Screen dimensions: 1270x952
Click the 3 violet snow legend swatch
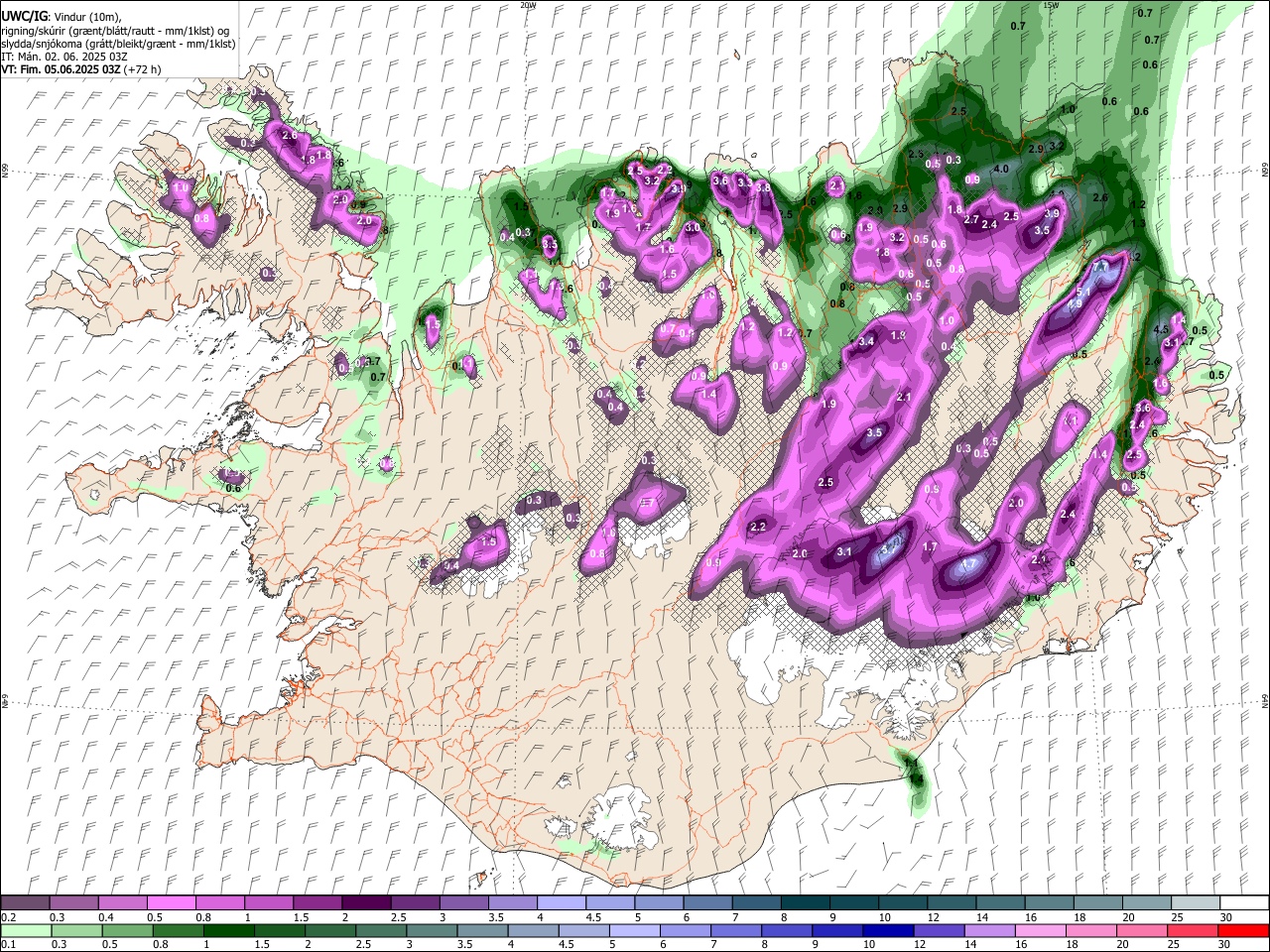pos(463,903)
